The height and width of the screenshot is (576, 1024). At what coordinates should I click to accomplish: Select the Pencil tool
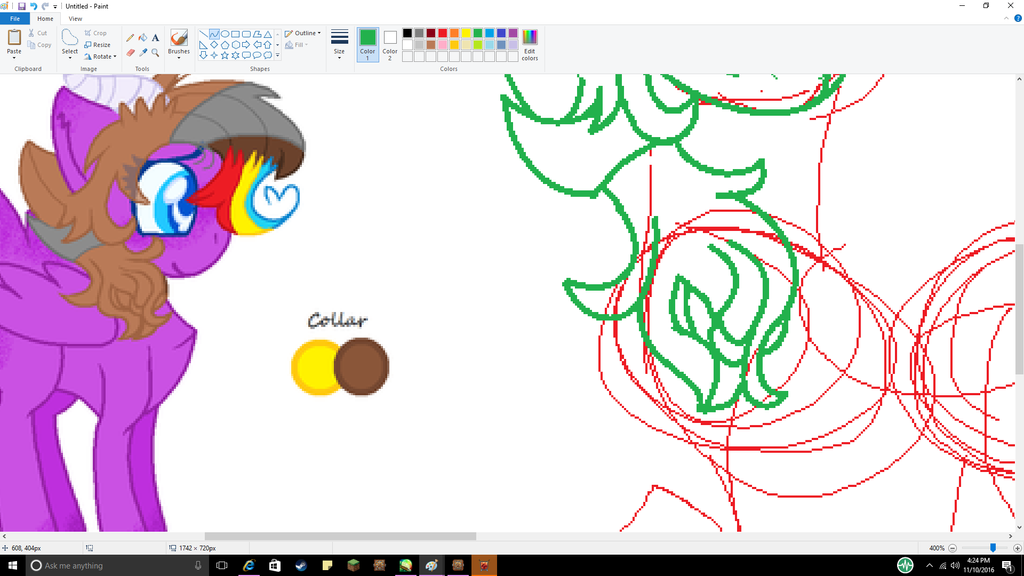click(130, 38)
